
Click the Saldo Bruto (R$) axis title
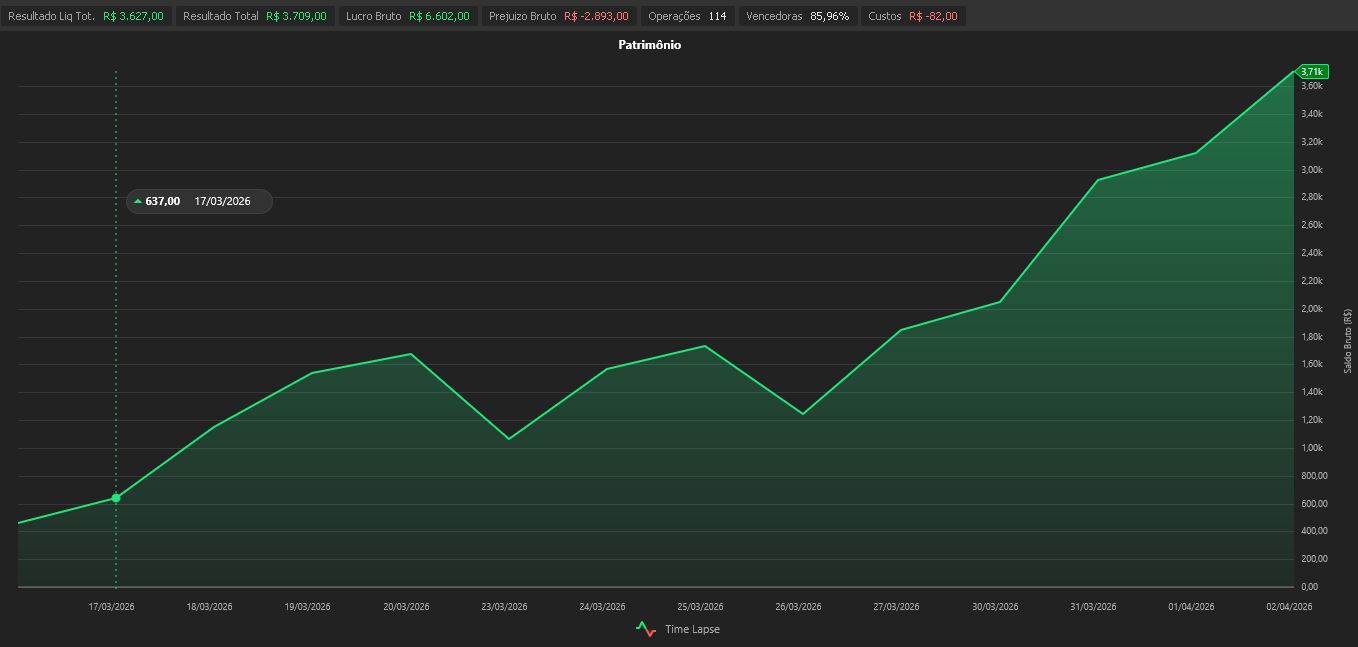1347,340
